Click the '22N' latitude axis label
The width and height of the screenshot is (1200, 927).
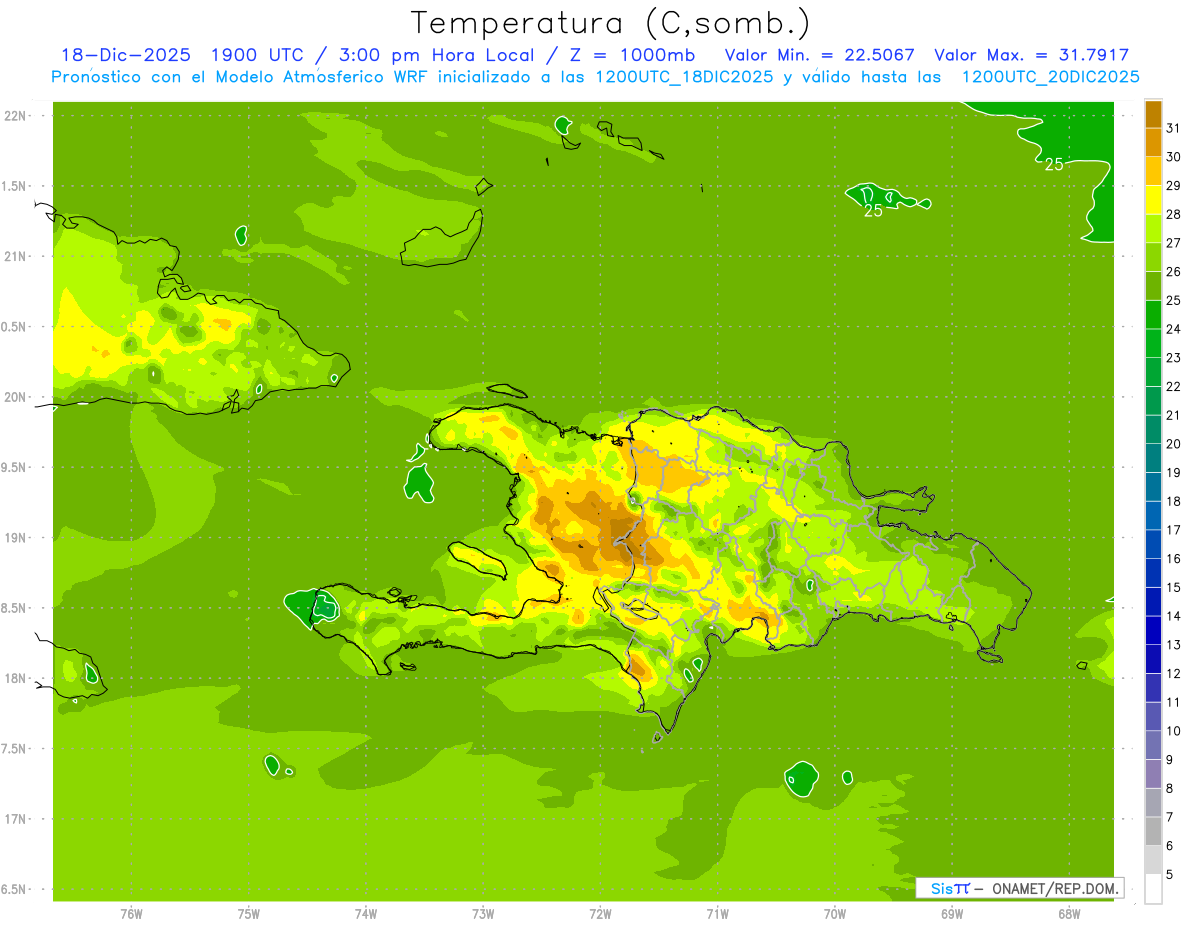pos(16,116)
